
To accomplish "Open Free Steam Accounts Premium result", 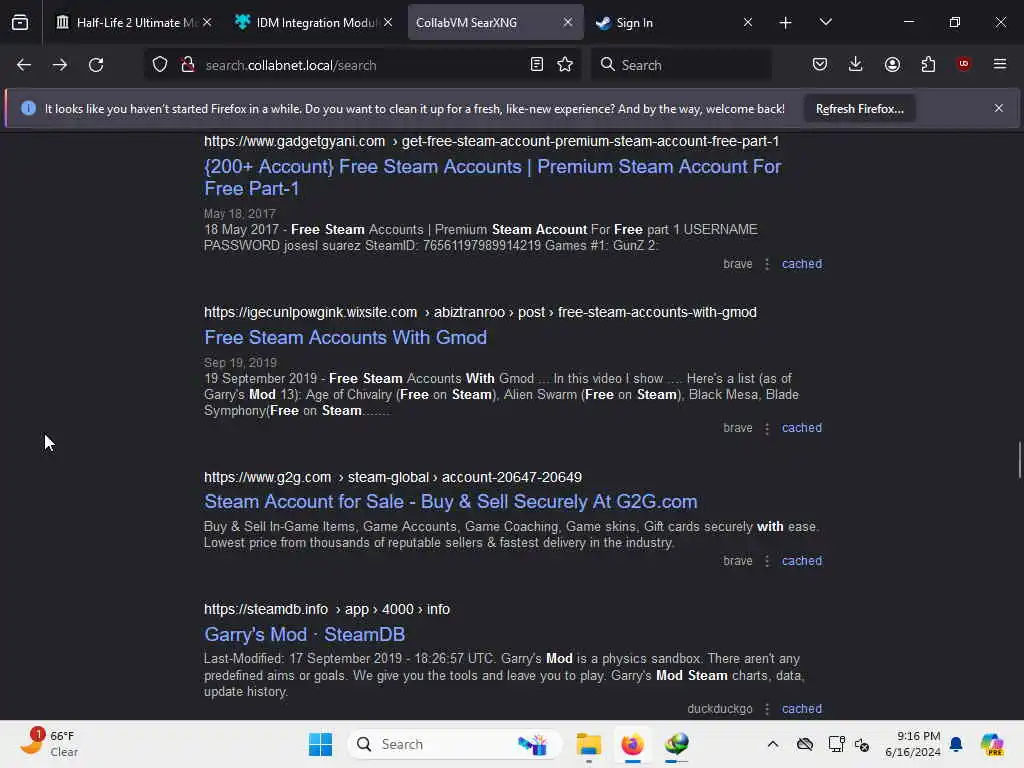I will pos(492,178).
